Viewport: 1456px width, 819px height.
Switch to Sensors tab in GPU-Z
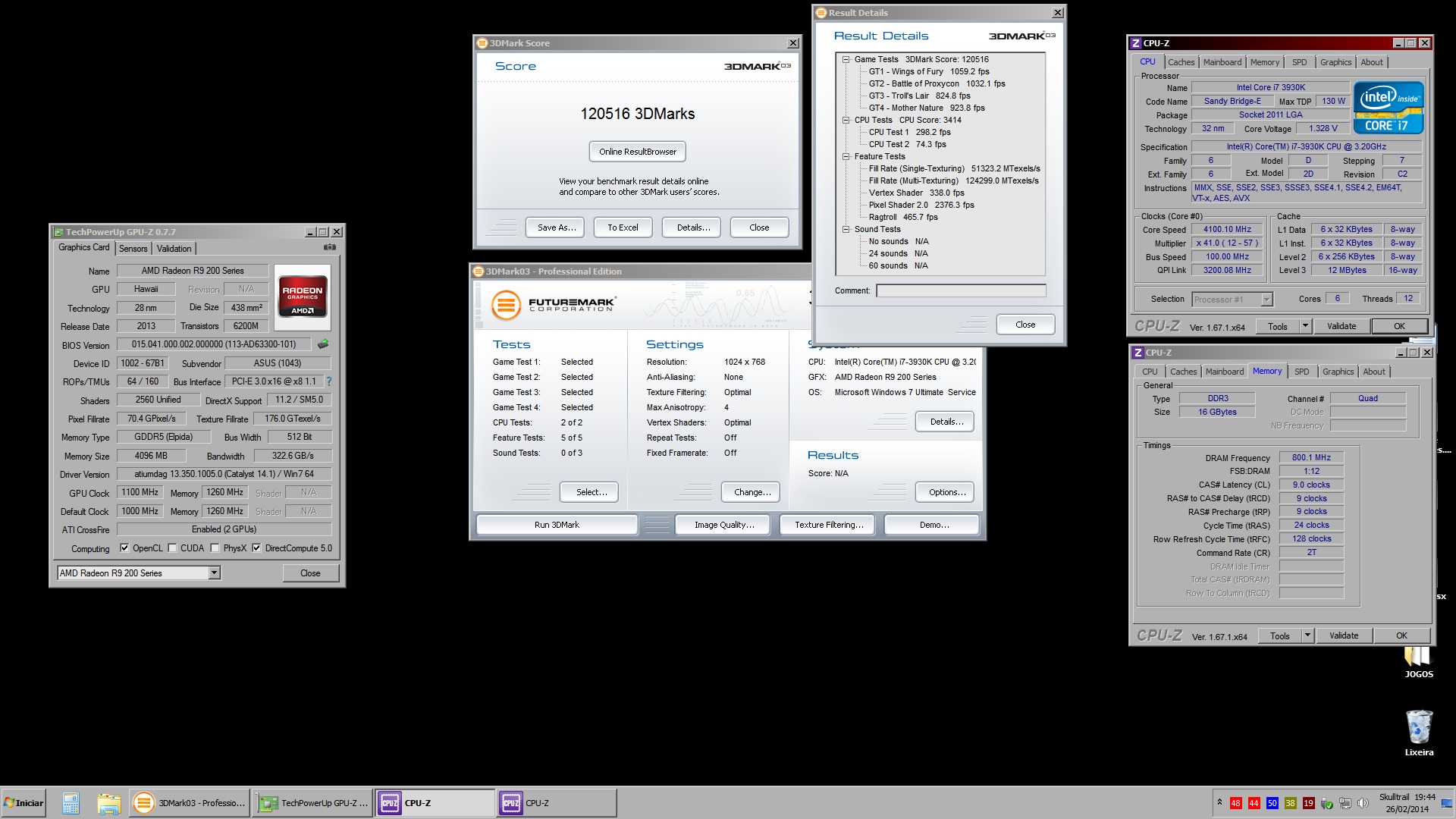(x=133, y=249)
